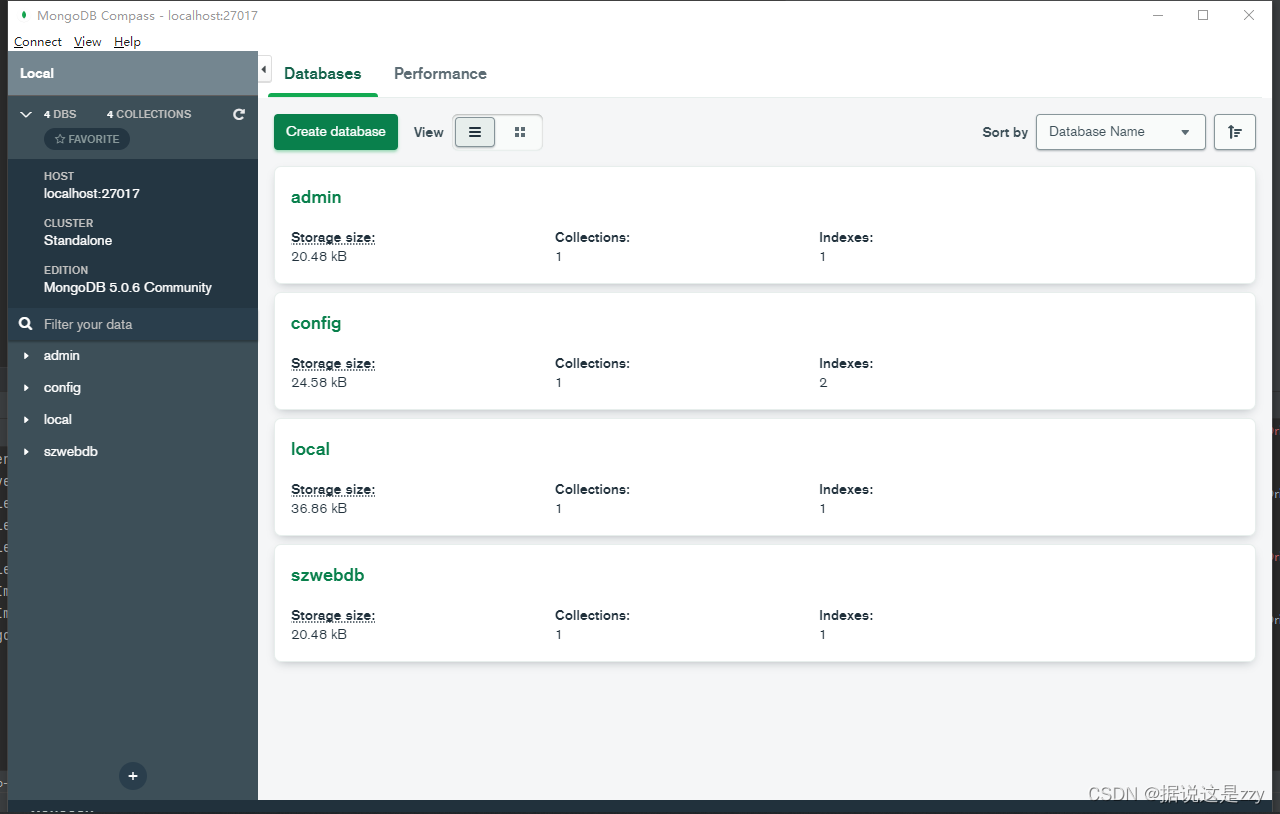Open the szwebdb database card title
This screenshot has width=1280, height=814.
click(x=328, y=575)
